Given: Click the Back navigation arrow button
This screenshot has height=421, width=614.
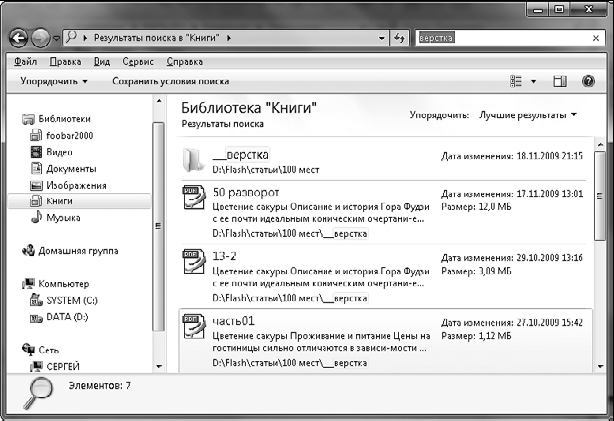Looking at the screenshot, I should click(x=18, y=38).
